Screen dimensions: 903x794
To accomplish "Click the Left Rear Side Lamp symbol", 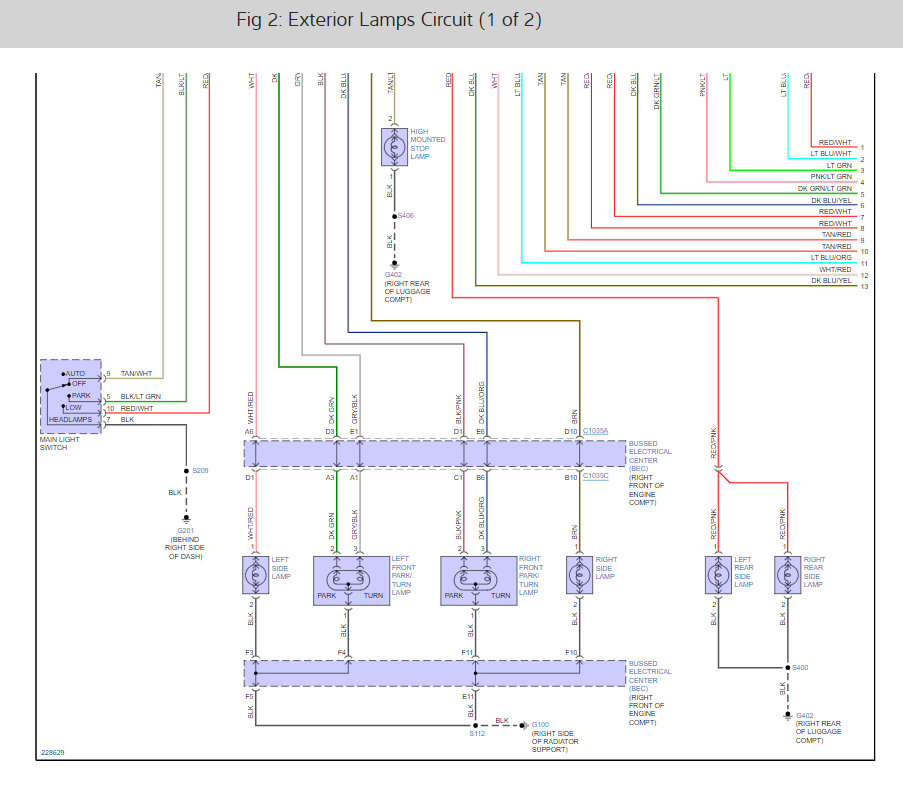I will [x=718, y=575].
